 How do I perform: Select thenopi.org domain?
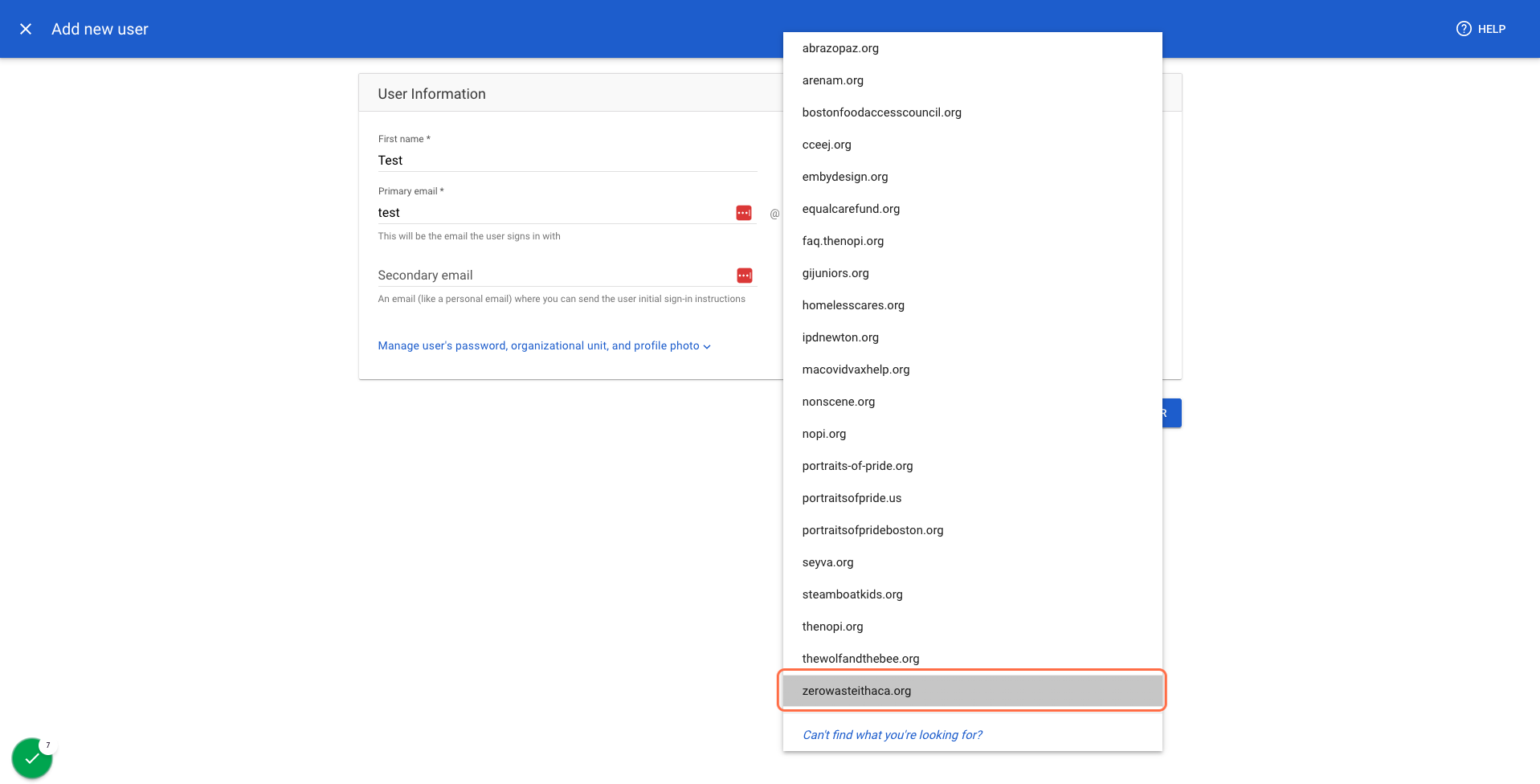click(x=972, y=627)
